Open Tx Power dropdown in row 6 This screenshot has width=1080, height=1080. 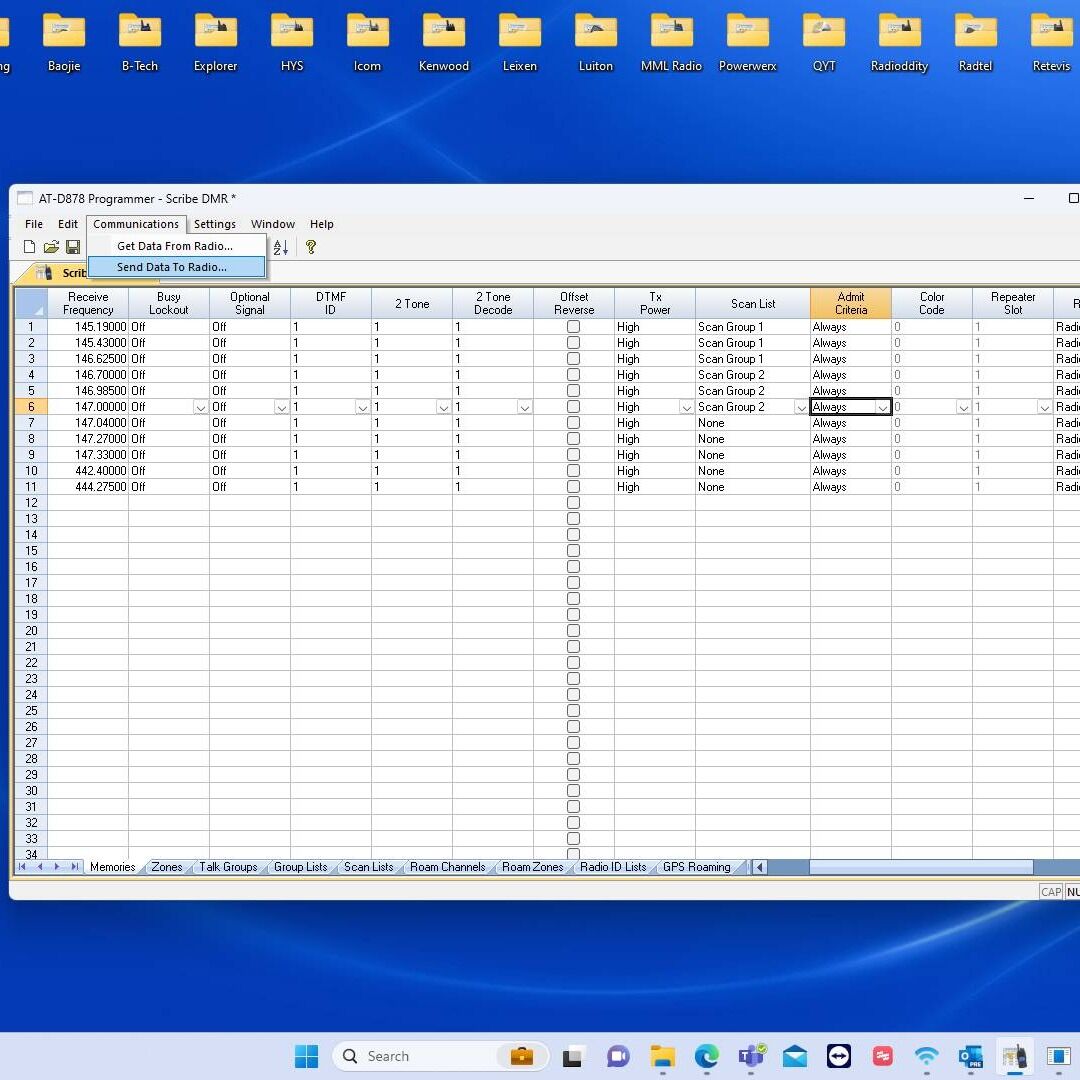(686, 407)
